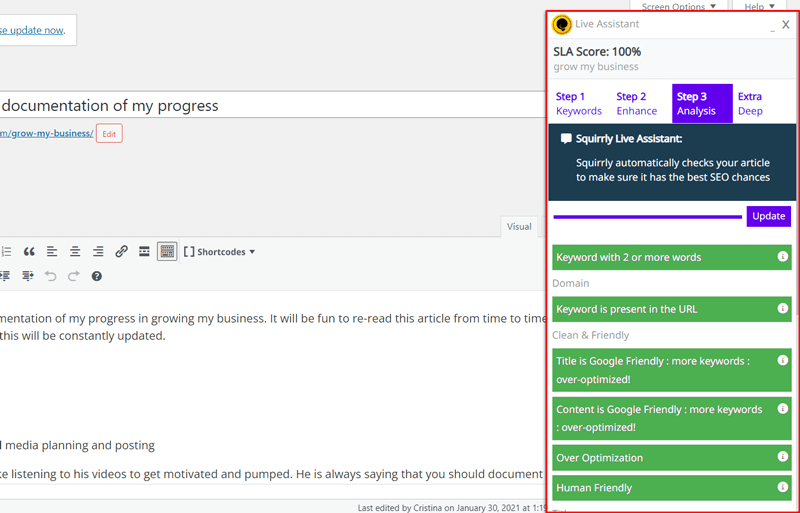Click the insert link chain icon
Viewport: 800px width, 513px height.
(x=121, y=252)
